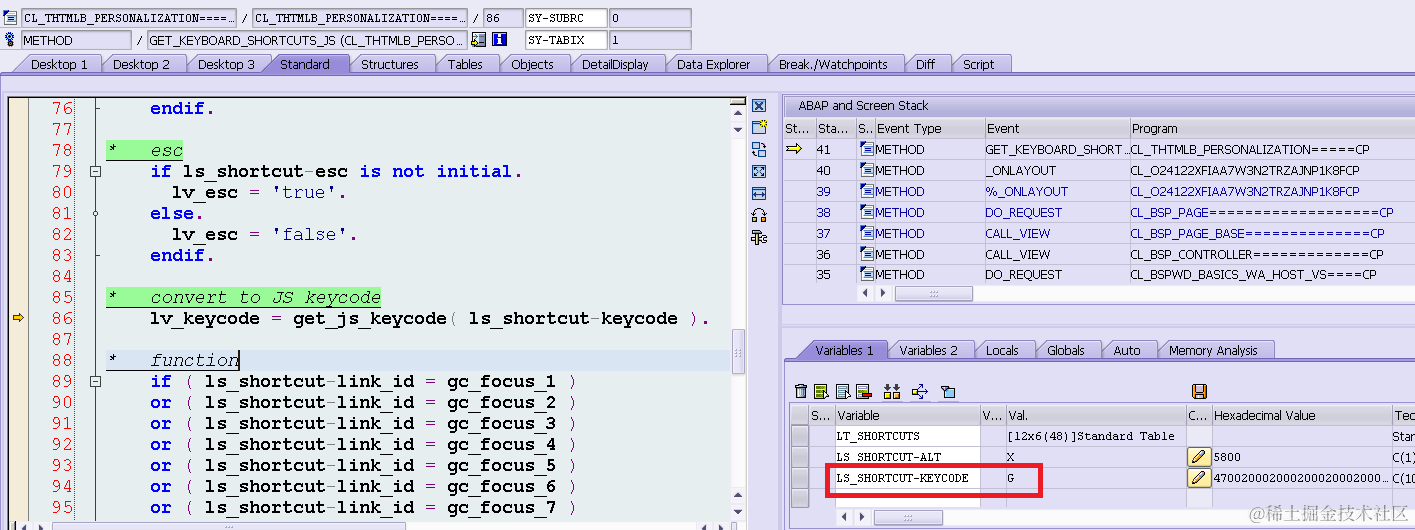Switch to the Diff tab
The image size is (1415, 530).
click(x=925, y=64)
